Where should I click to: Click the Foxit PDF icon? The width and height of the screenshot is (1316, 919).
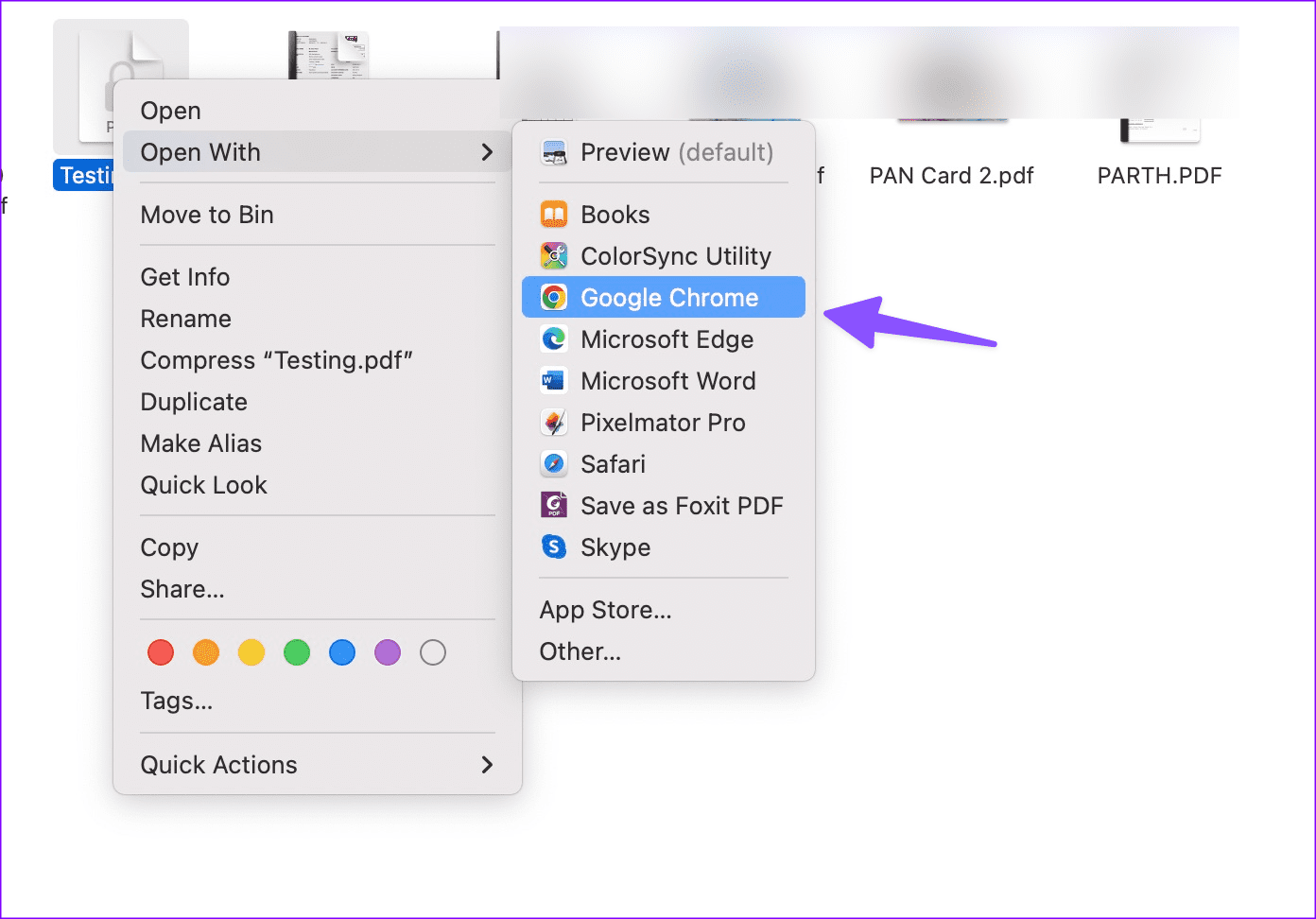[x=554, y=506]
